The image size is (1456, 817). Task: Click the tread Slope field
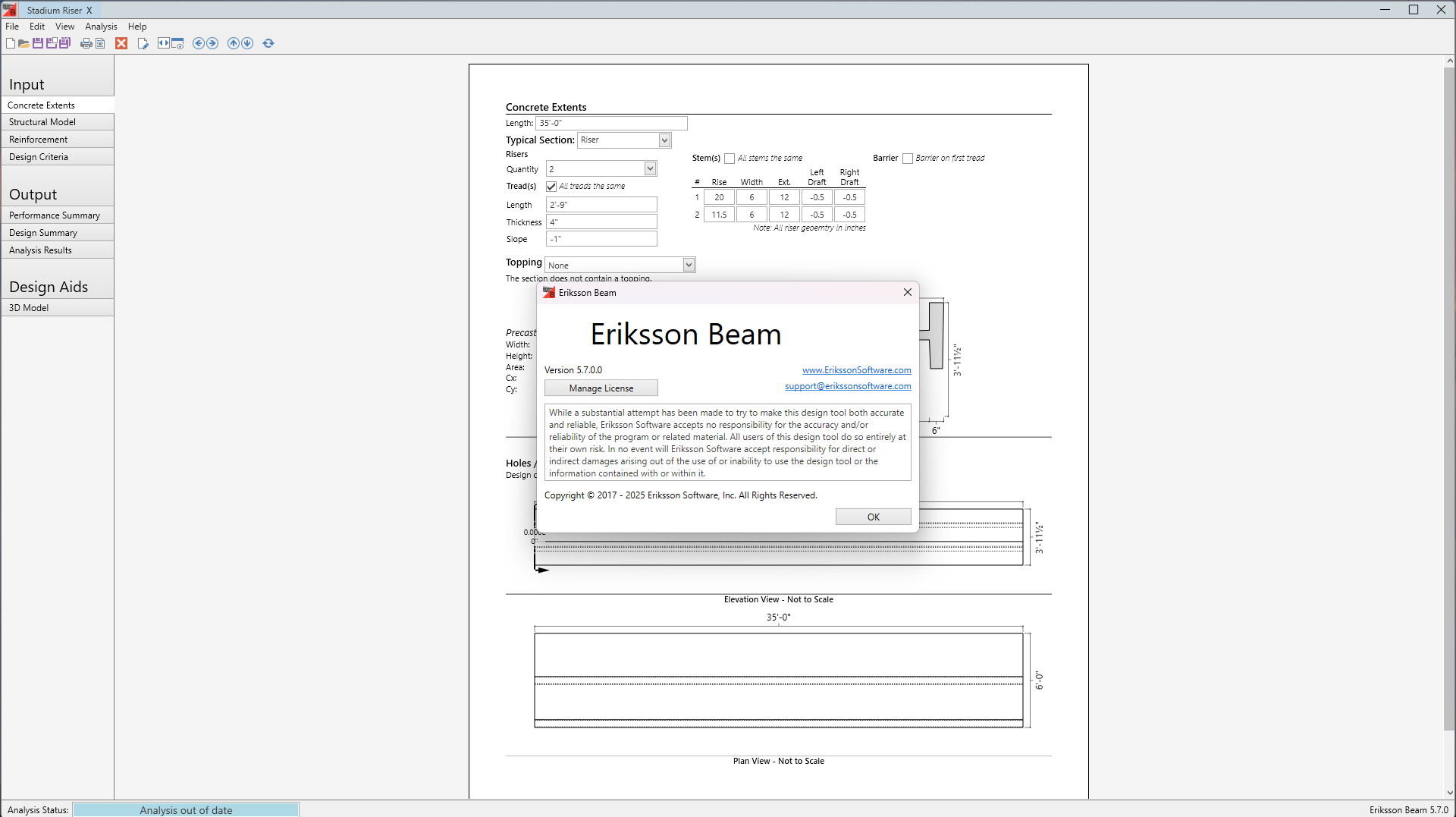click(601, 239)
